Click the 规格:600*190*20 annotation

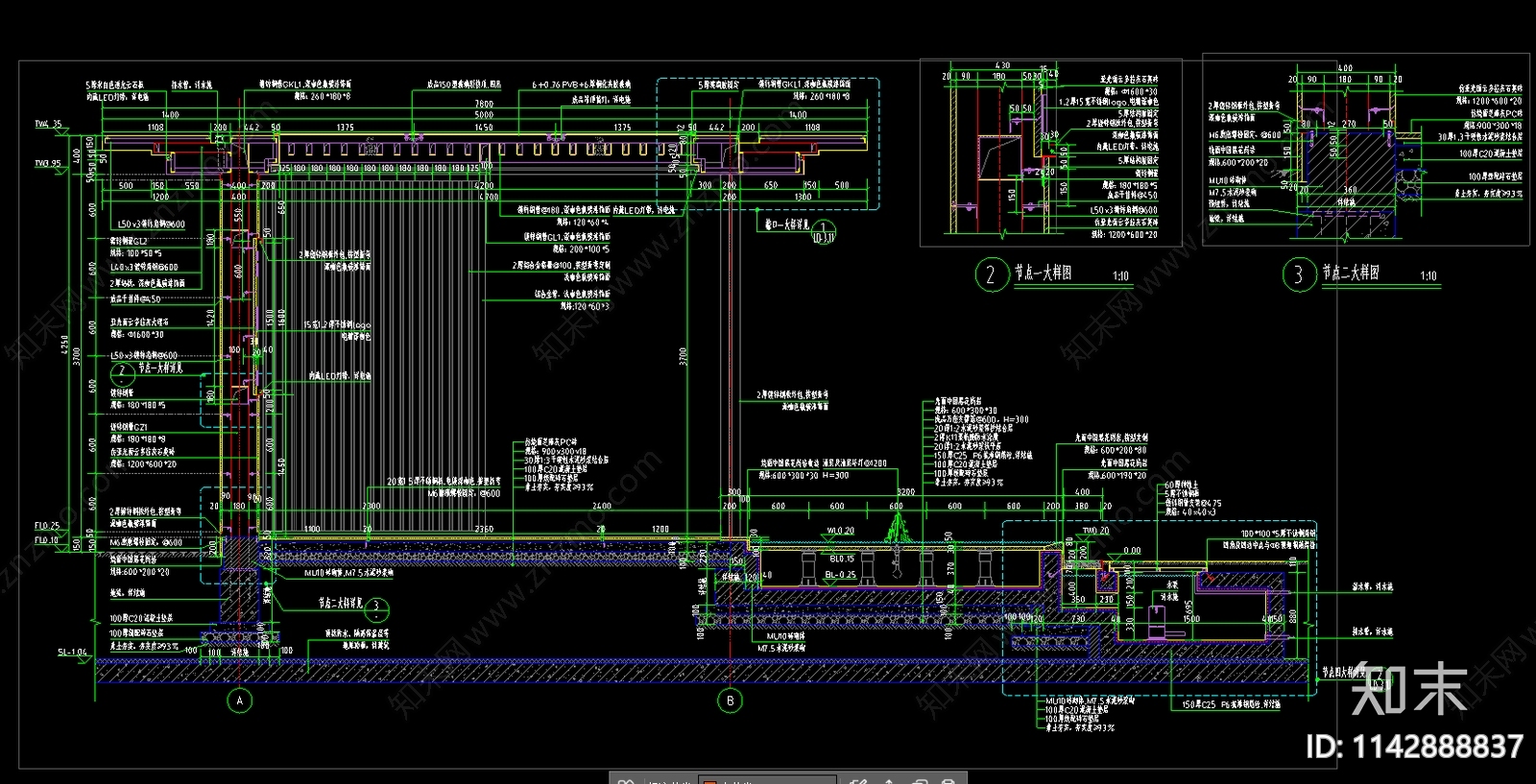pos(1116,475)
